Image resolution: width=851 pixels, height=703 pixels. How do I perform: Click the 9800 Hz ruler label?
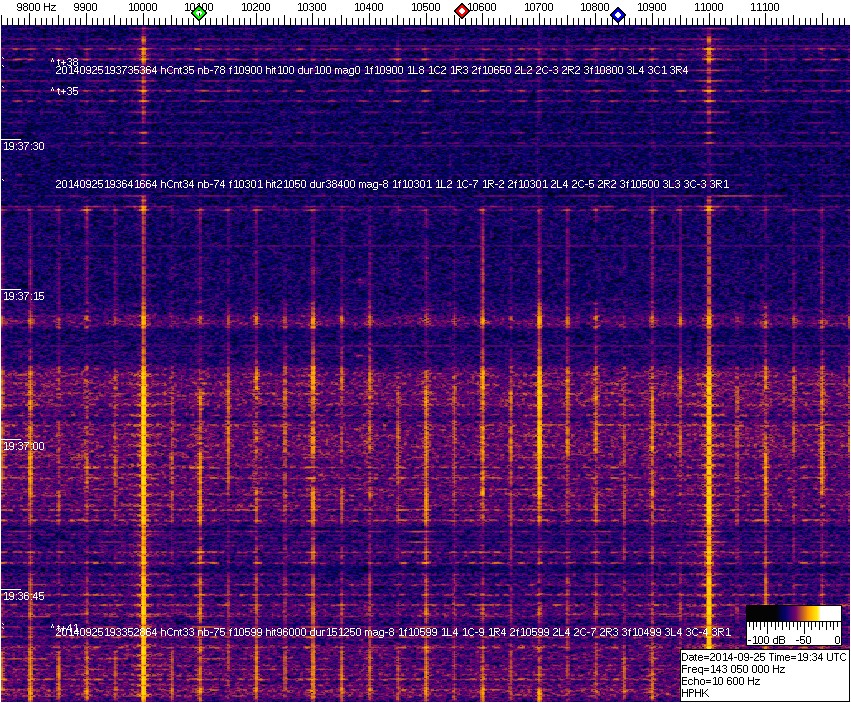[x=36, y=7]
